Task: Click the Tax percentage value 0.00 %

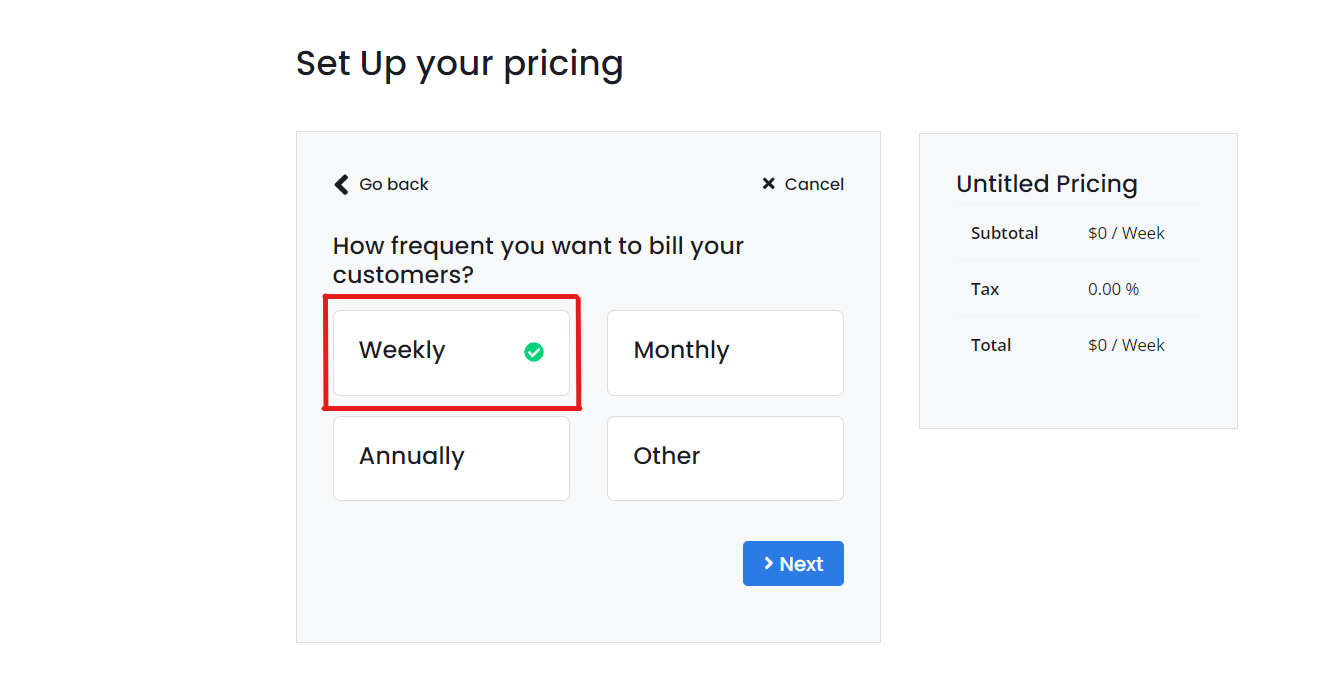Action: click(1113, 289)
